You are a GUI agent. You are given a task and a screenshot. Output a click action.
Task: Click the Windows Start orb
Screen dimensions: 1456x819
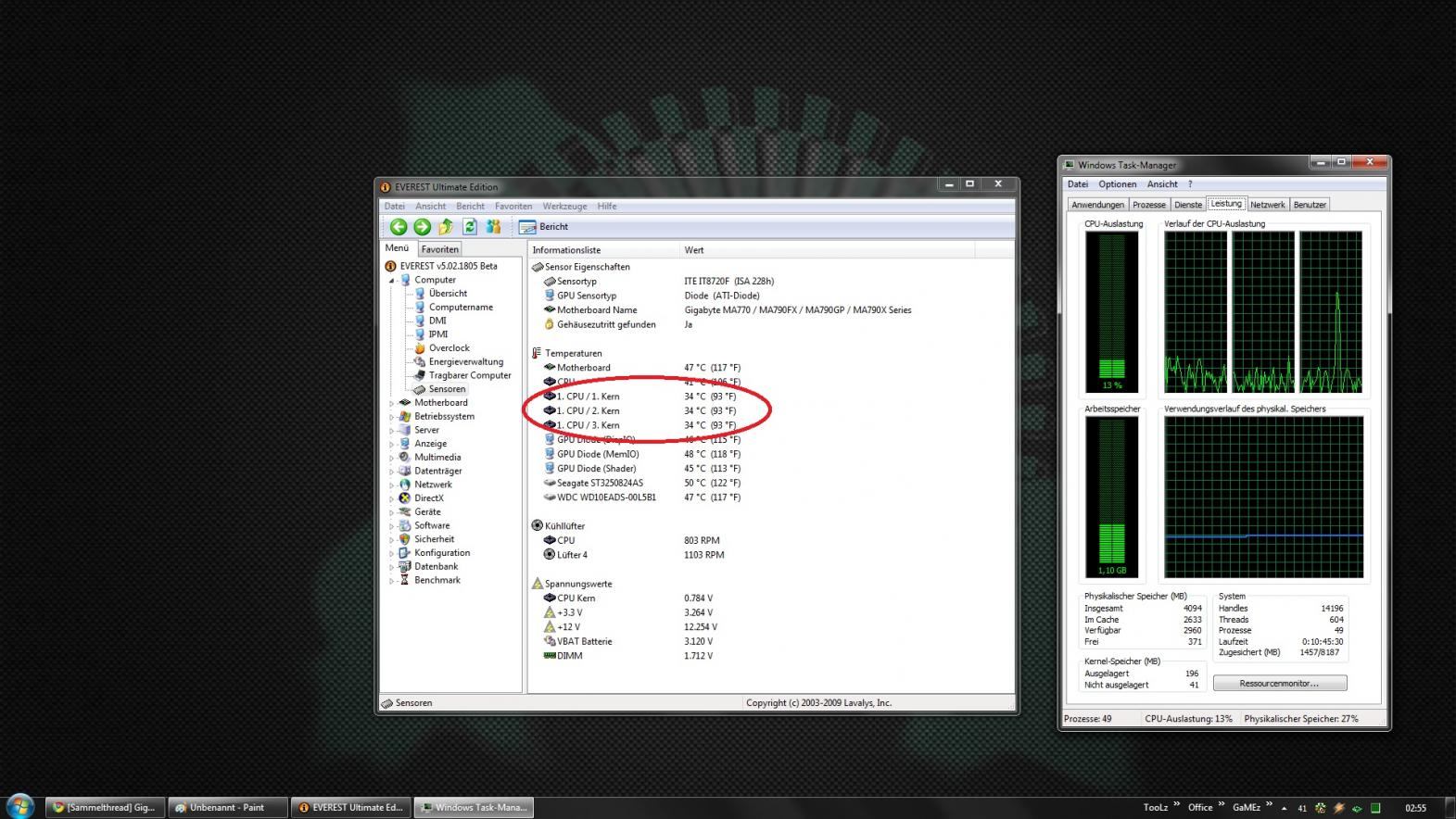tap(20, 806)
